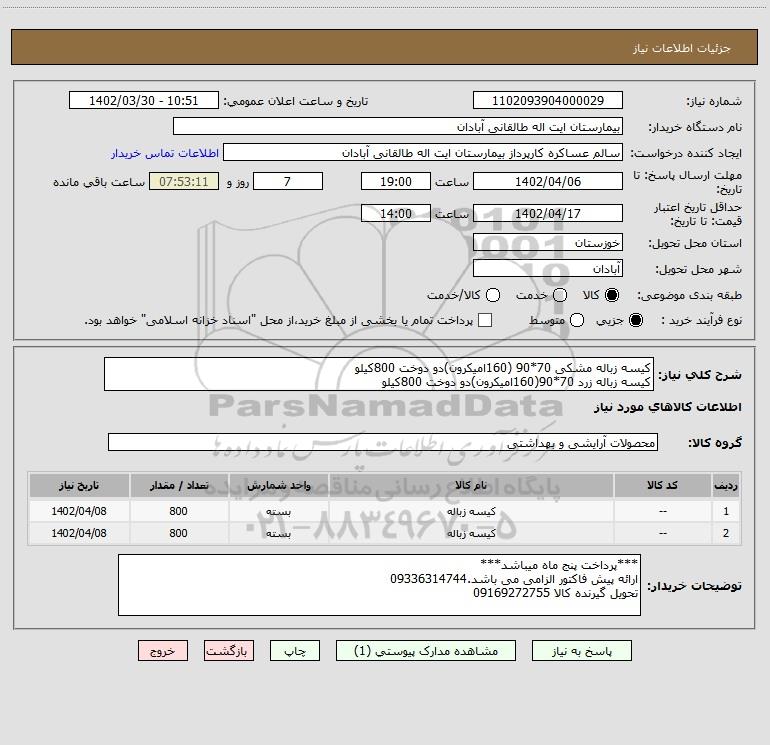Click row number 2 cell
770x745 pixels.
(726, 533)
